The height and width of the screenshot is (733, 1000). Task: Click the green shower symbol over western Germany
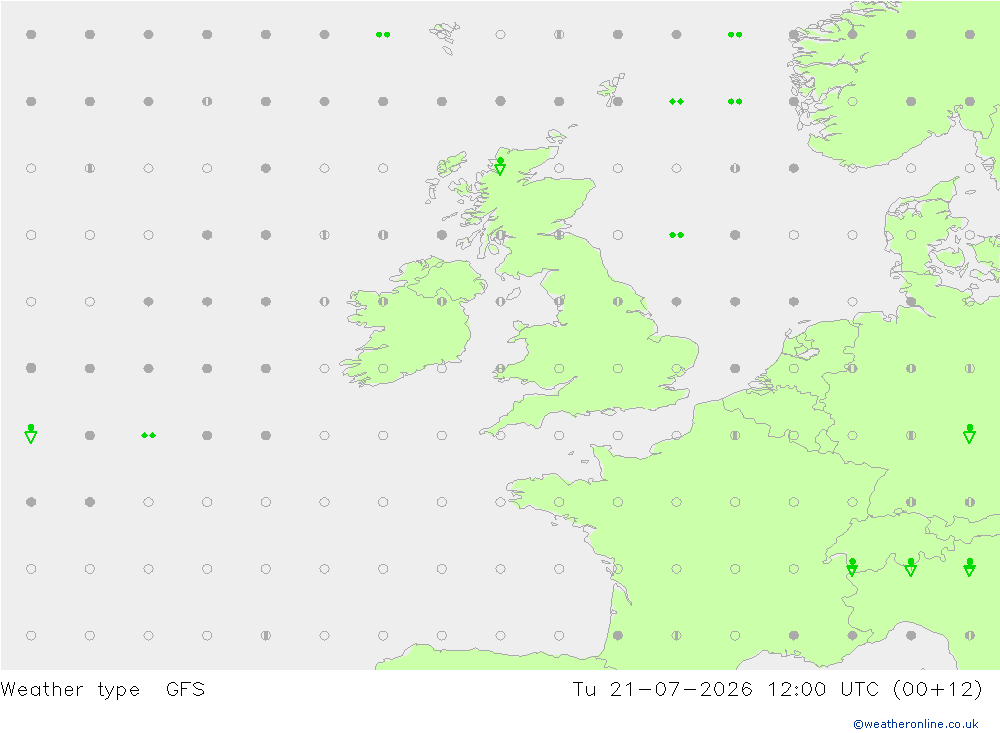click(969, 434)
